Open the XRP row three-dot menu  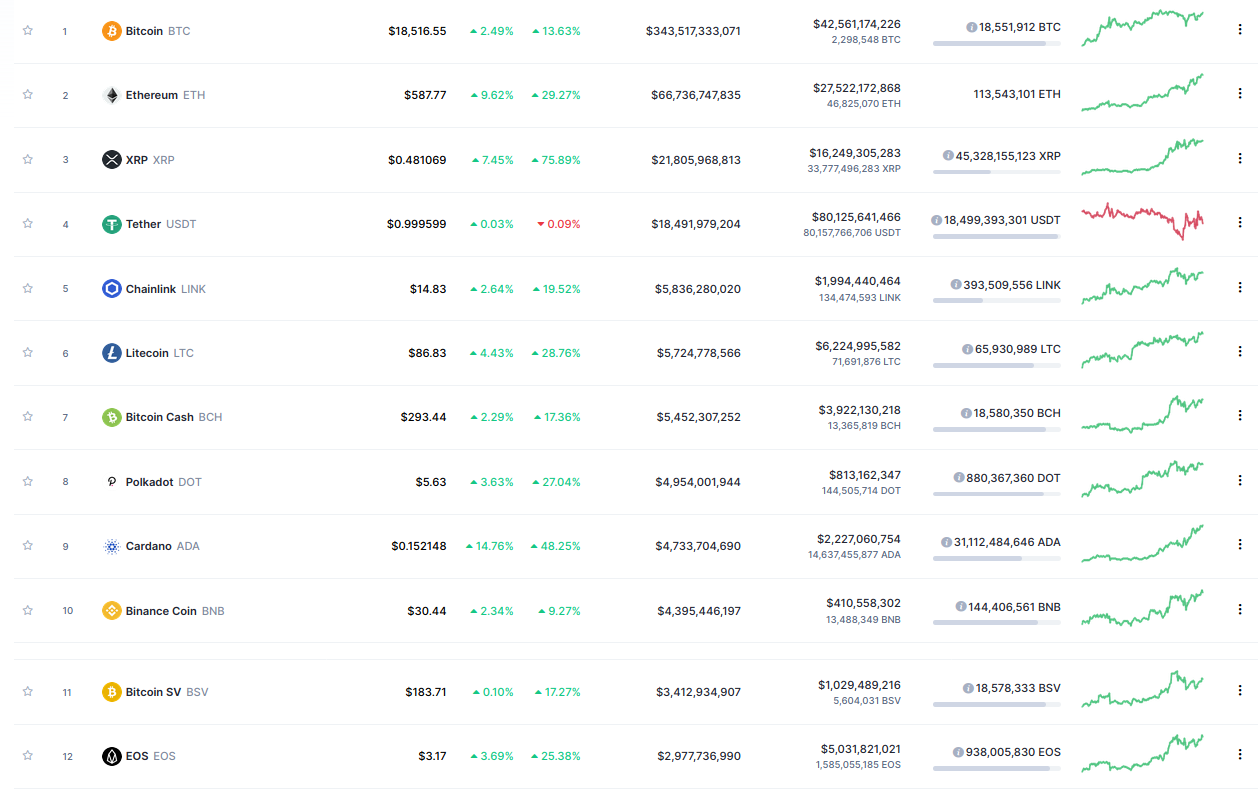point(1240,158)
